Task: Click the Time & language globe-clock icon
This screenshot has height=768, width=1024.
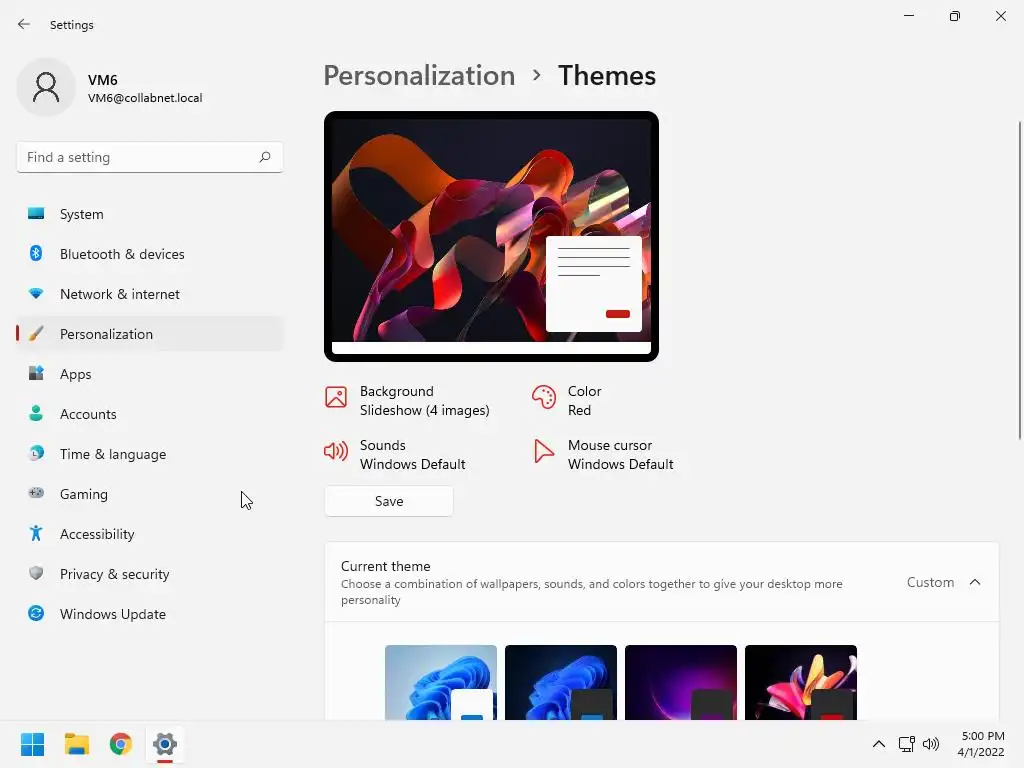Action: click(36, 453)
